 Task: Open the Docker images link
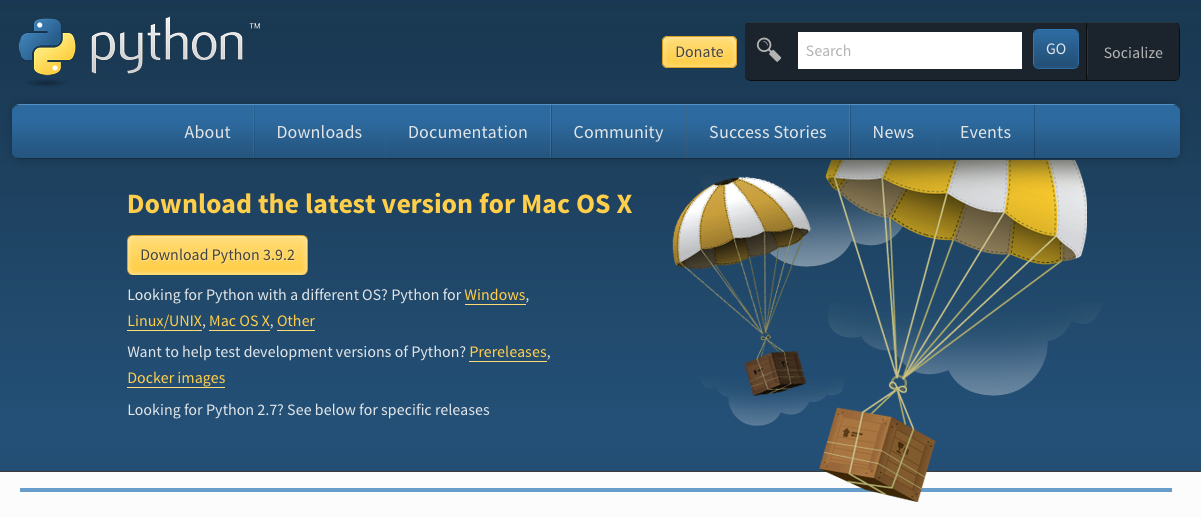tap(176, 378)
